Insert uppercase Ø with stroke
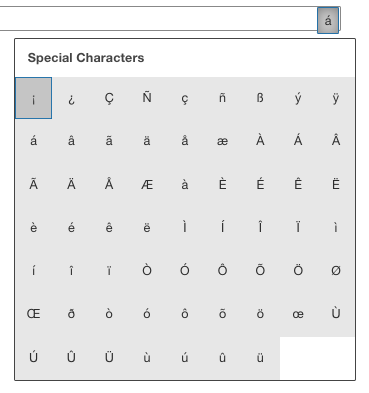The image size is (369, 393). 336,271
